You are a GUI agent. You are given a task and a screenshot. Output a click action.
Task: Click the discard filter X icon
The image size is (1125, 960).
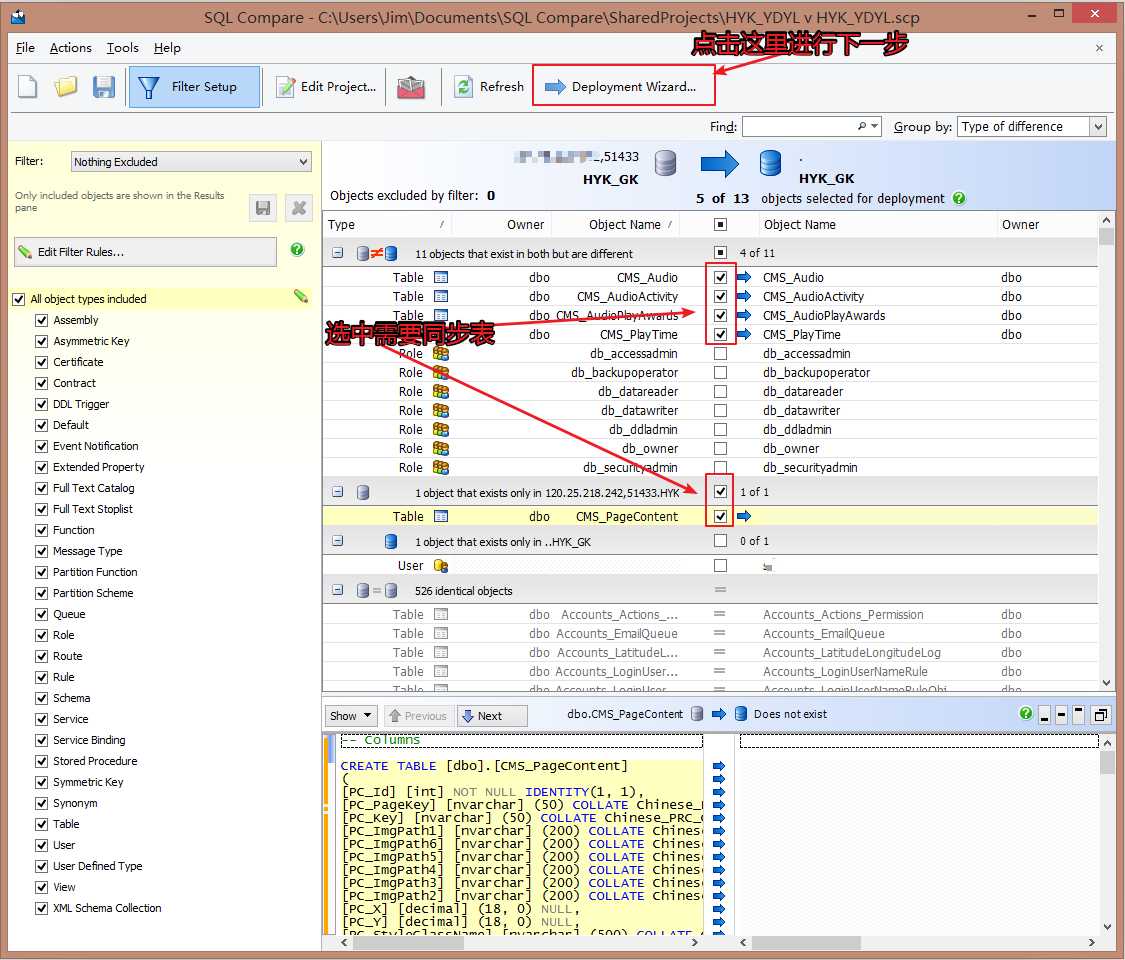[298, 208]
